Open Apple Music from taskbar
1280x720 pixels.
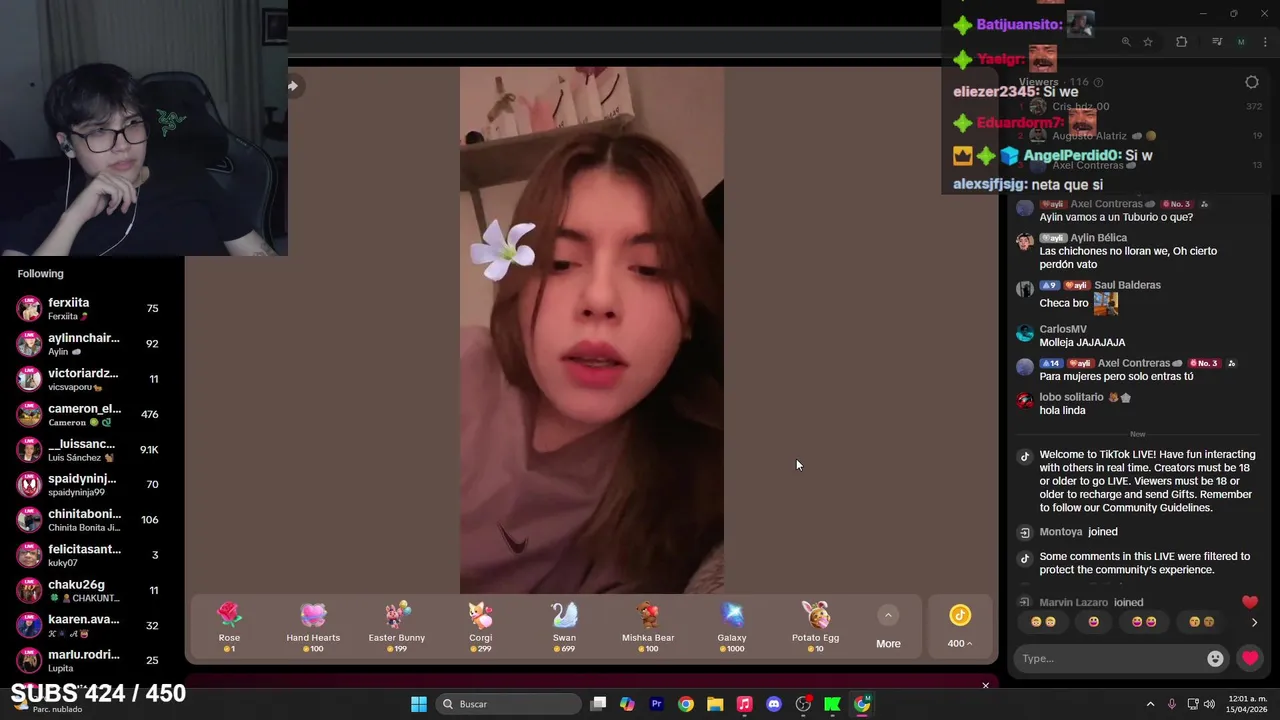(x=744, y=704)
